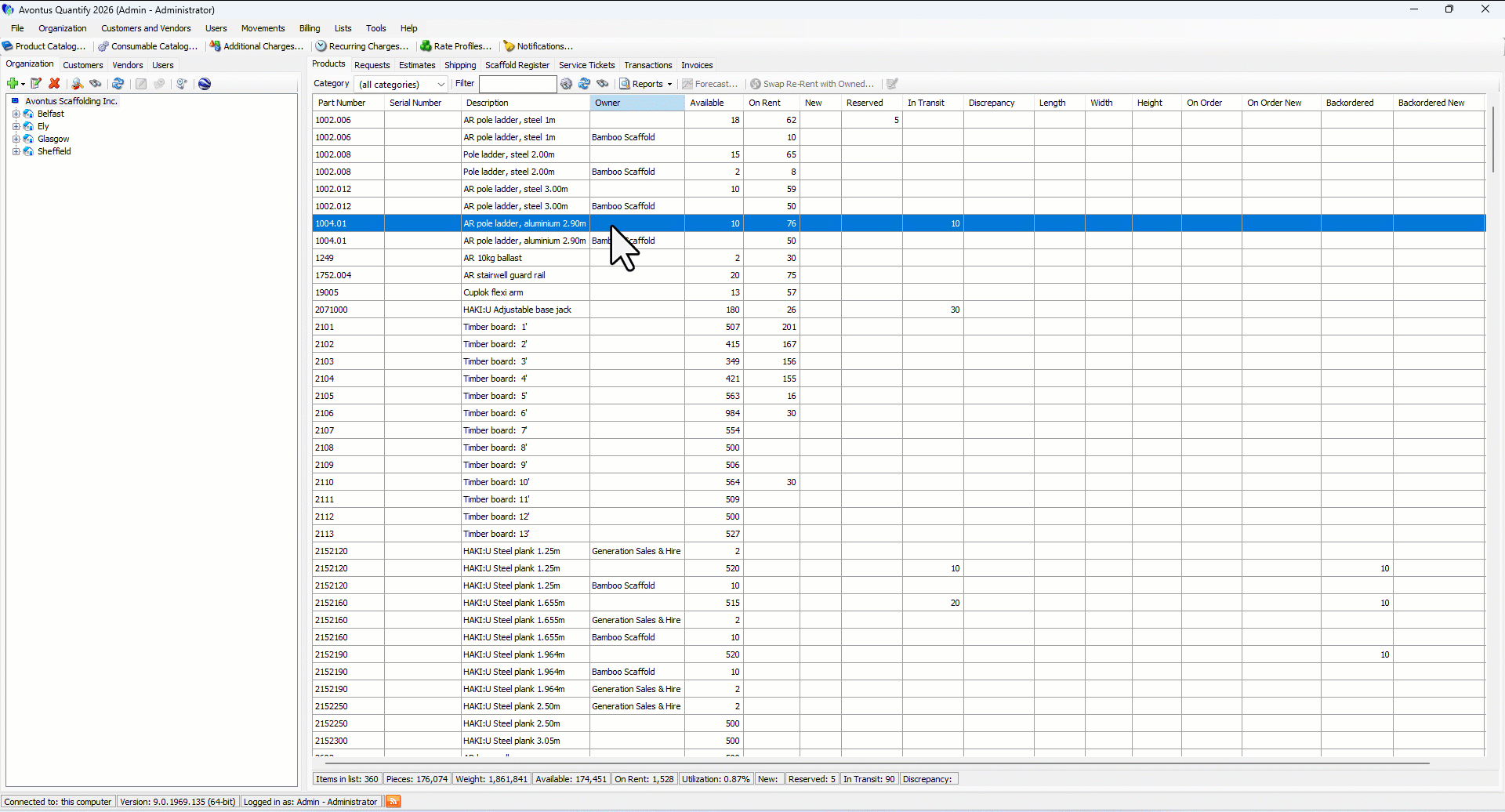Select part number 2152300 row
Viewport: 1505px width, 812px height.
click(x=899, y=741)
